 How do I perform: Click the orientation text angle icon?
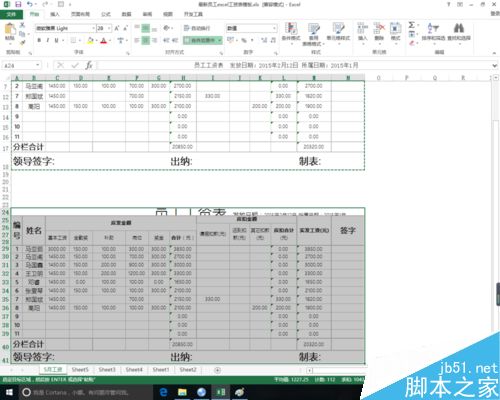tap(167, 28)
